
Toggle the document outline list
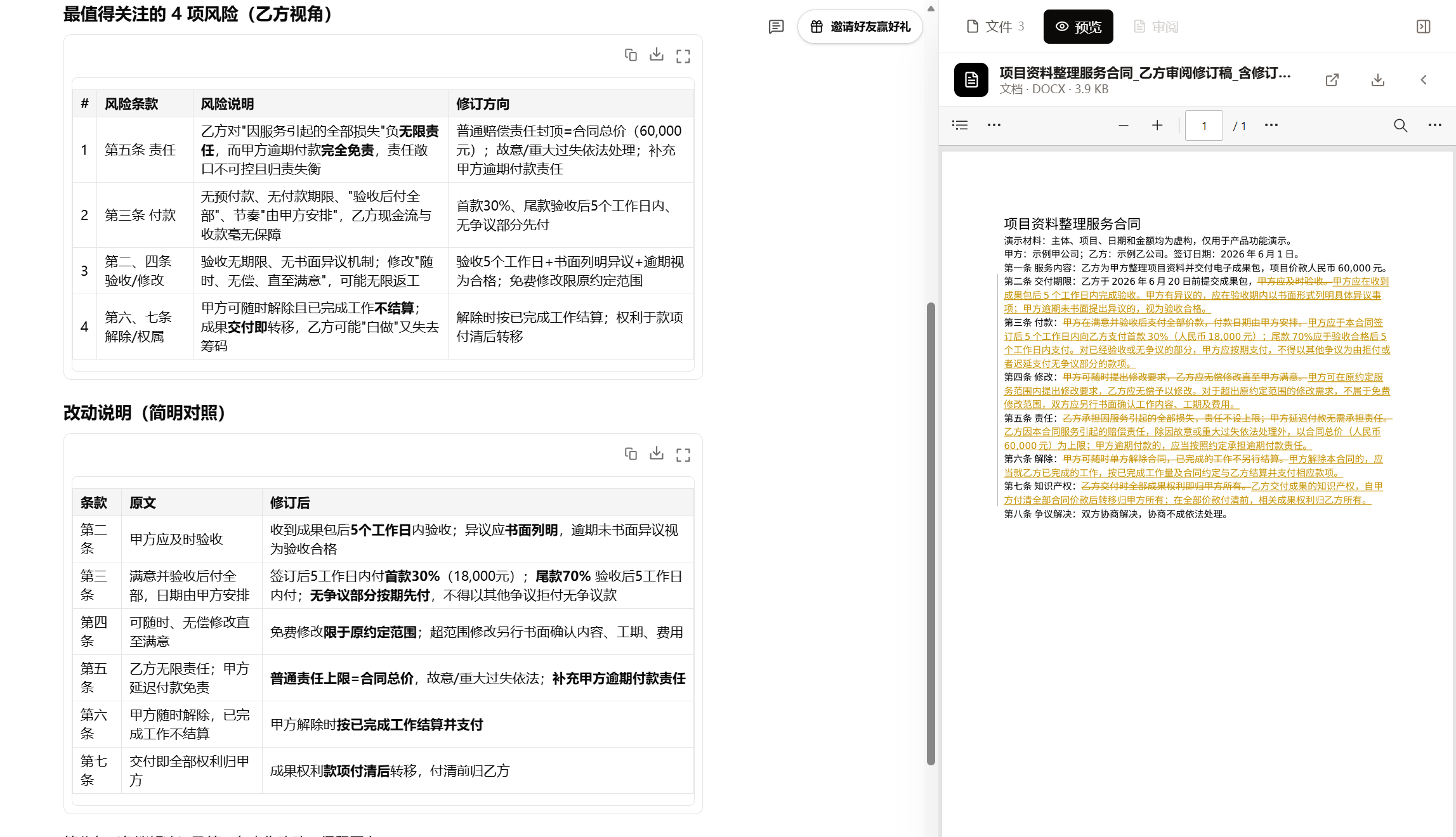[960, 125]
